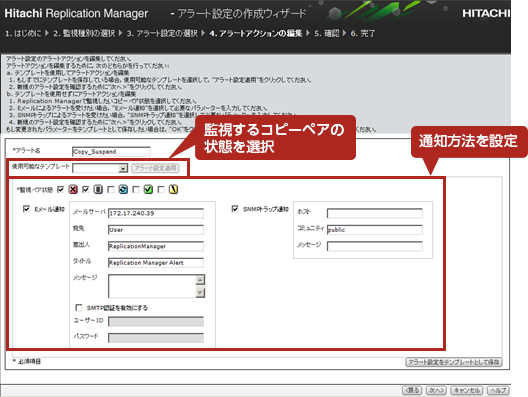
Task: Click the アラート設定適用 button
Action: (155, 168)
